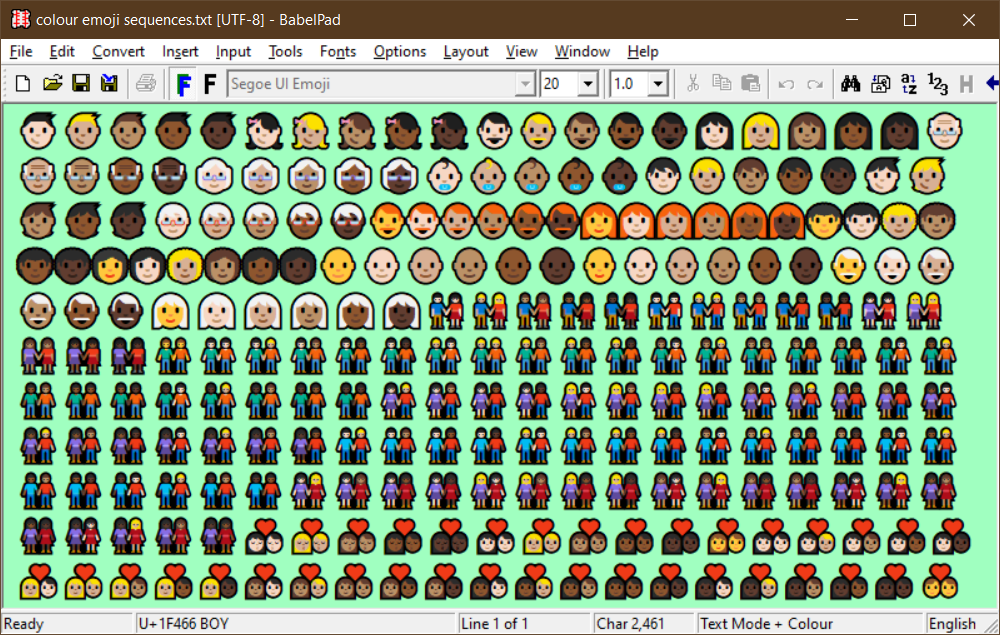Switch to monochrome rendering with the black F
Screen dimensions: 1000x635
tap(210, 84)
